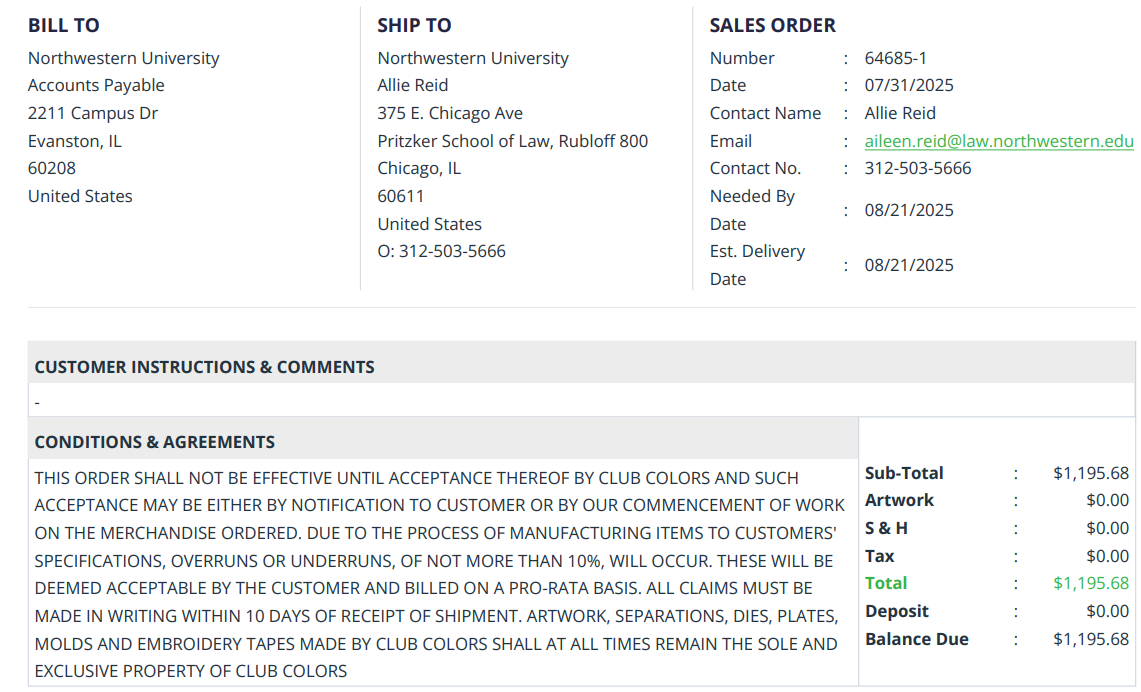Click the CUSTOMER INSTRUCTIONS & COMMENTS header
Viewport: 1141px width, 692px height.
click(204, 367)
